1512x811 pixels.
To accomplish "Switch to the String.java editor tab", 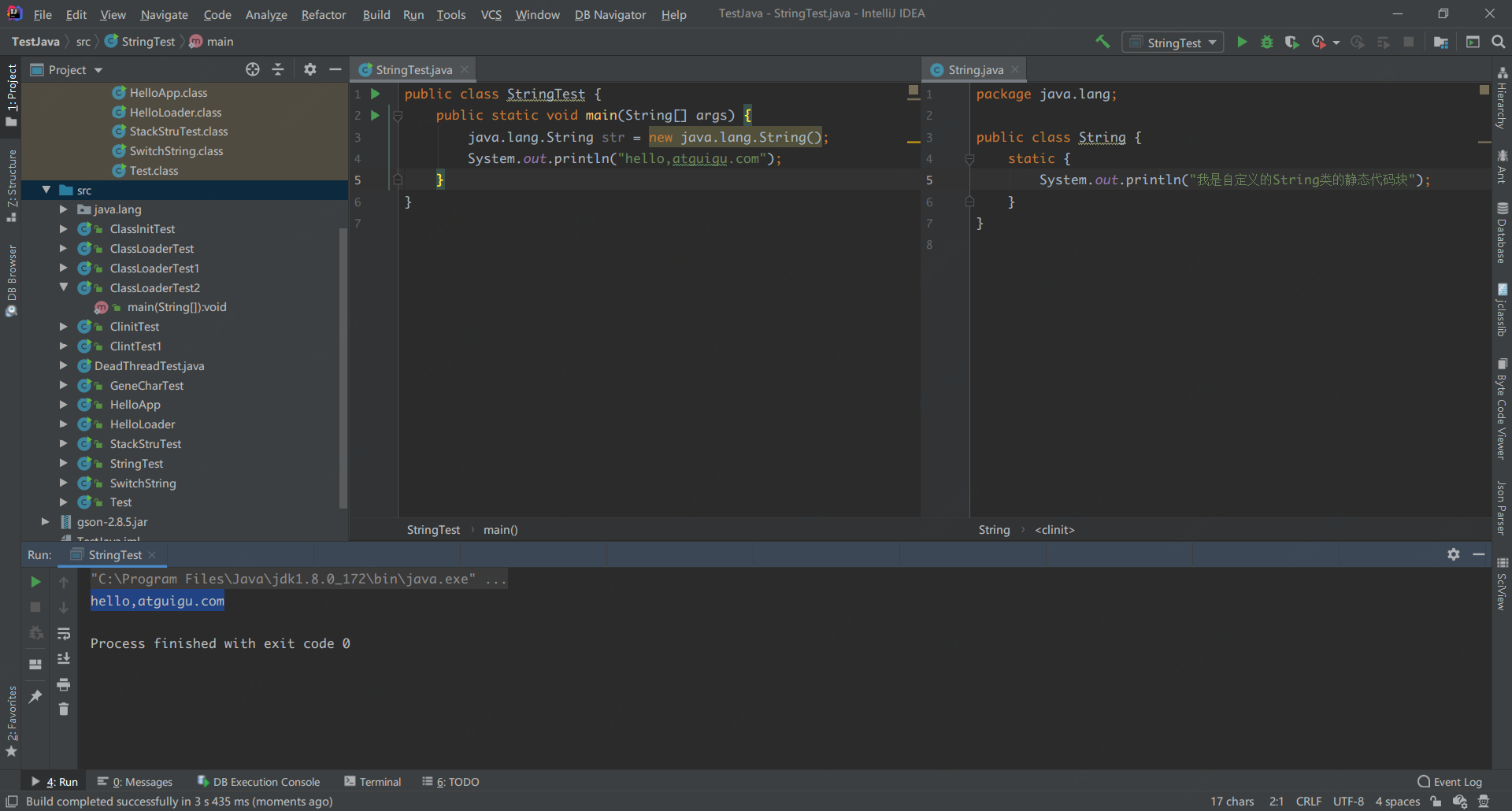I will tap(975, 69).
